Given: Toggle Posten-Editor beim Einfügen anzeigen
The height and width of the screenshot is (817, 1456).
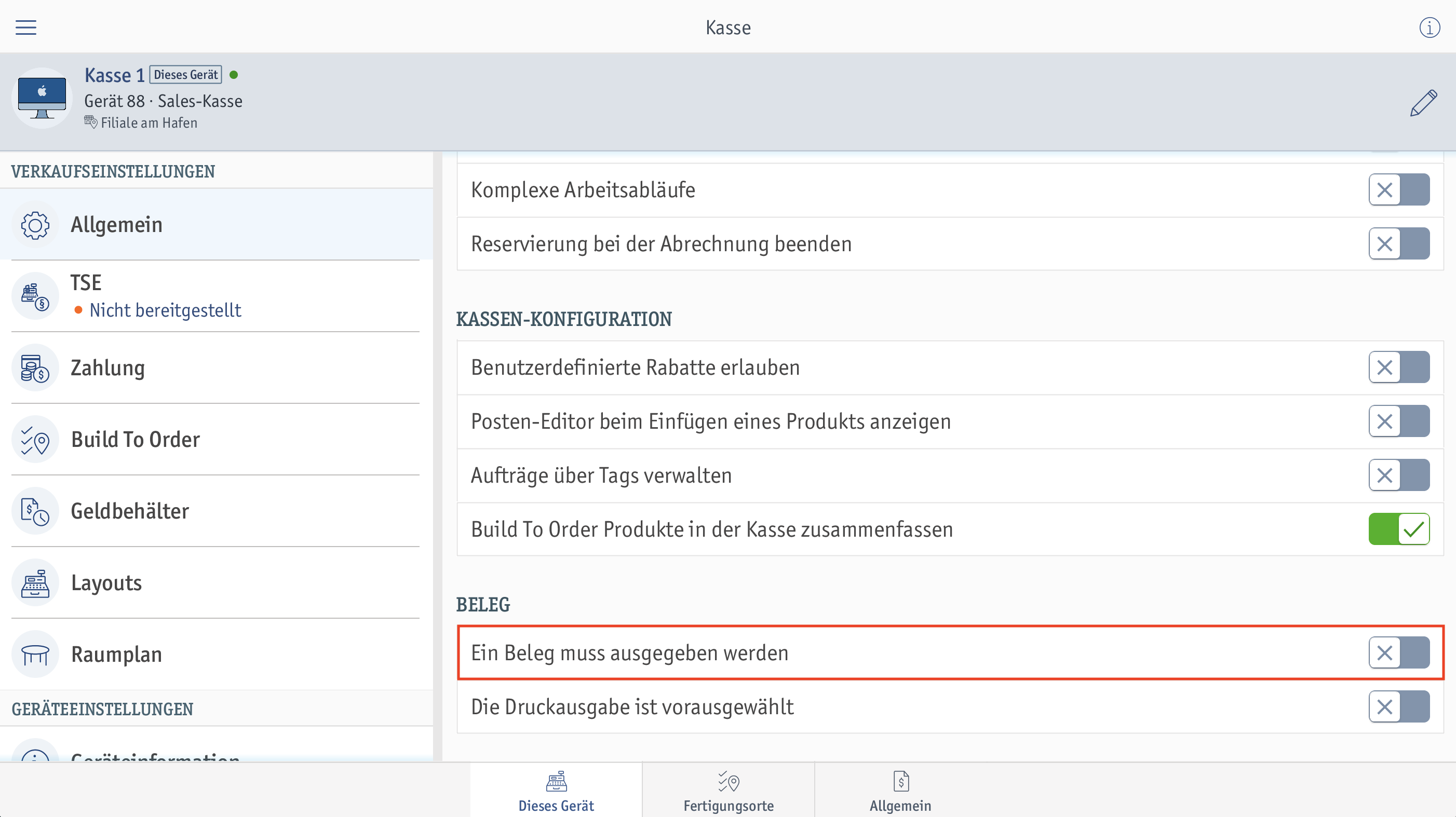Looking at the screenshot, I should pyautogui.click(x=1399, y=421).
